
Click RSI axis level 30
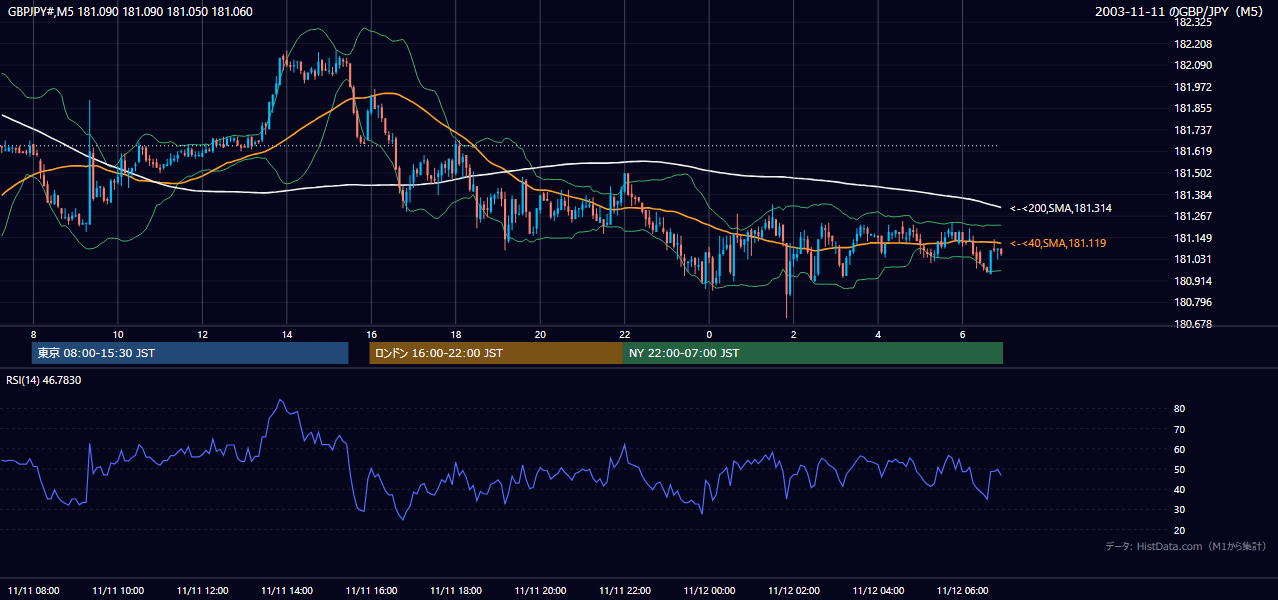pyautogui.click(x=1180, y=509)
